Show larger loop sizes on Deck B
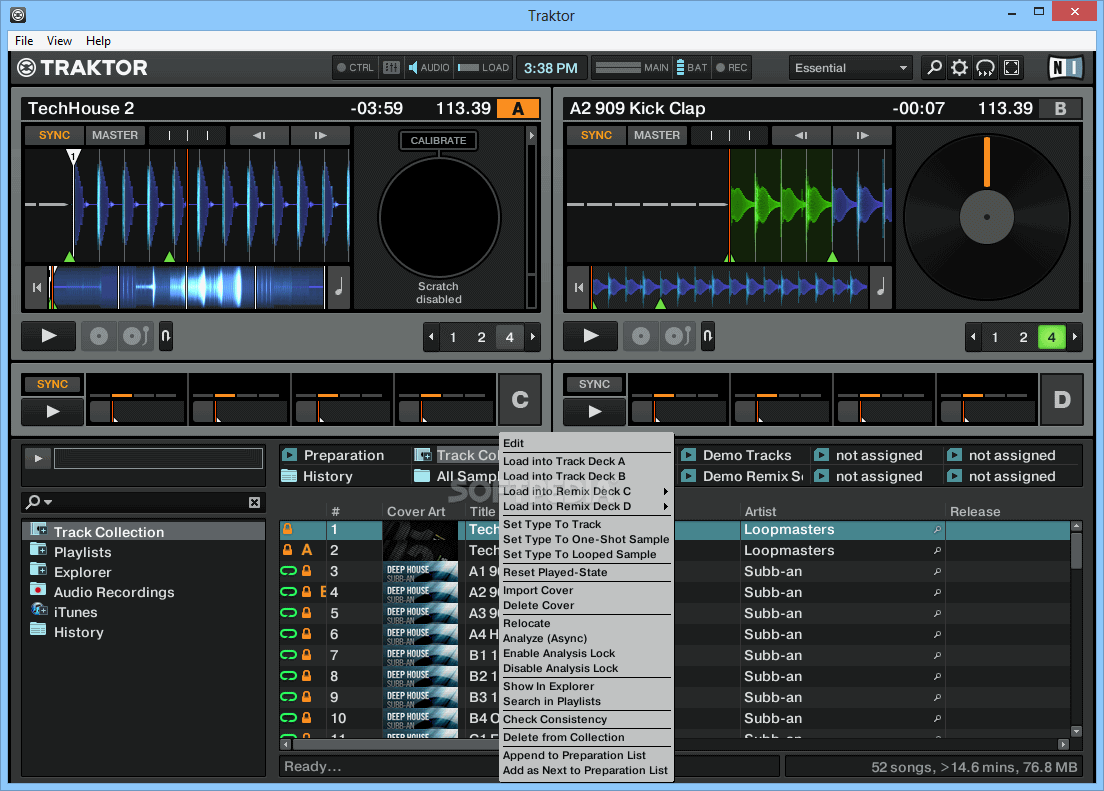The width and height of the screenshot is (1104, 791). 1075,337
